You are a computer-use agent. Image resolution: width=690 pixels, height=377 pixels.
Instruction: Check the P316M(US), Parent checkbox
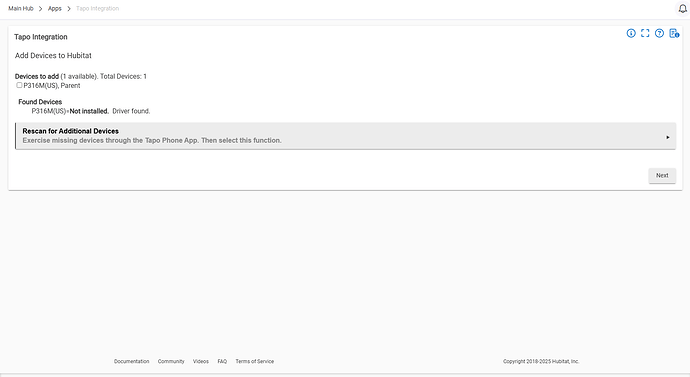19,85
